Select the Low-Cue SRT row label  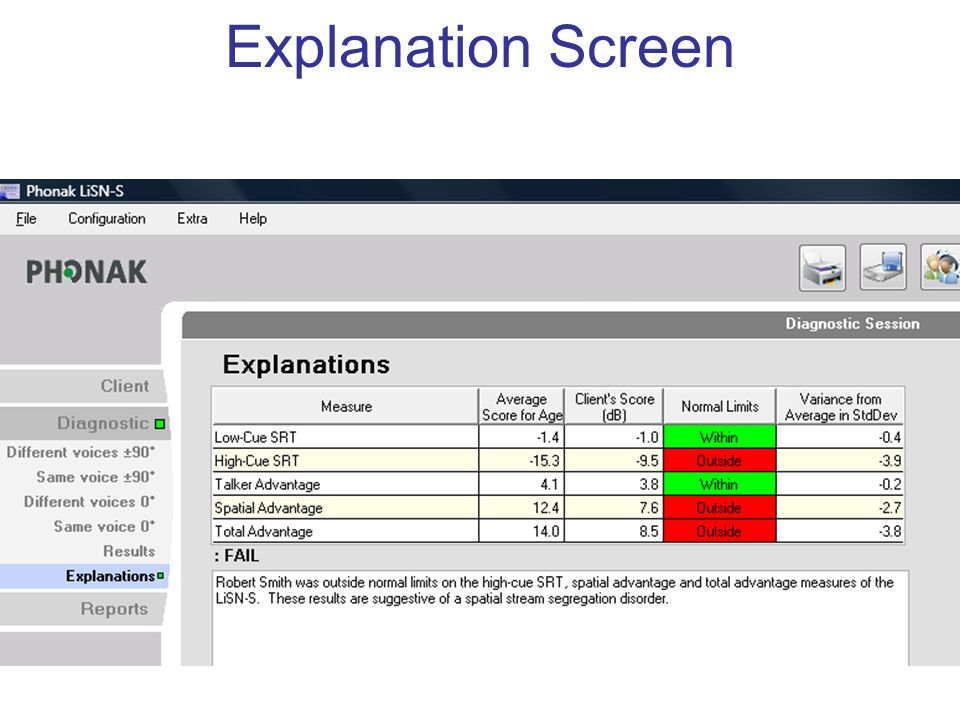coord(255,437)
